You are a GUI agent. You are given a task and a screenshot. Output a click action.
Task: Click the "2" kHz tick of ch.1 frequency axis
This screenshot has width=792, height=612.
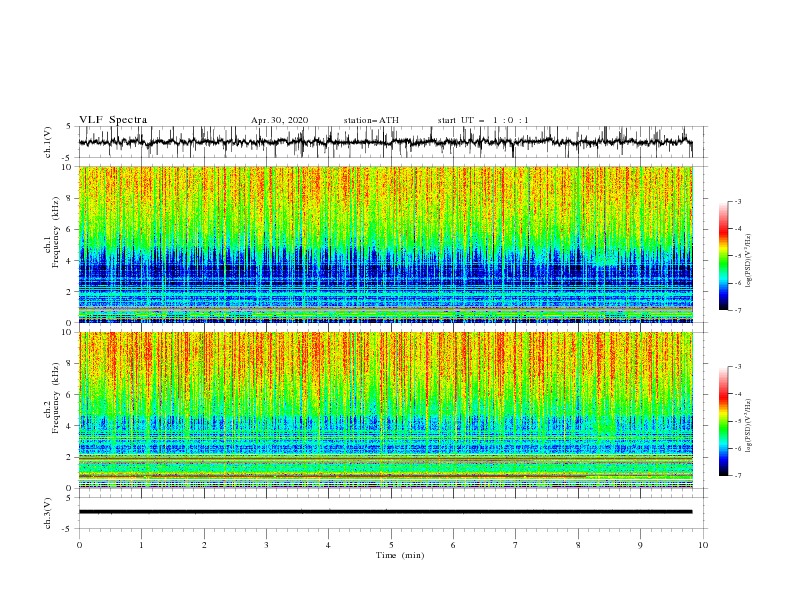coord(71,292)
